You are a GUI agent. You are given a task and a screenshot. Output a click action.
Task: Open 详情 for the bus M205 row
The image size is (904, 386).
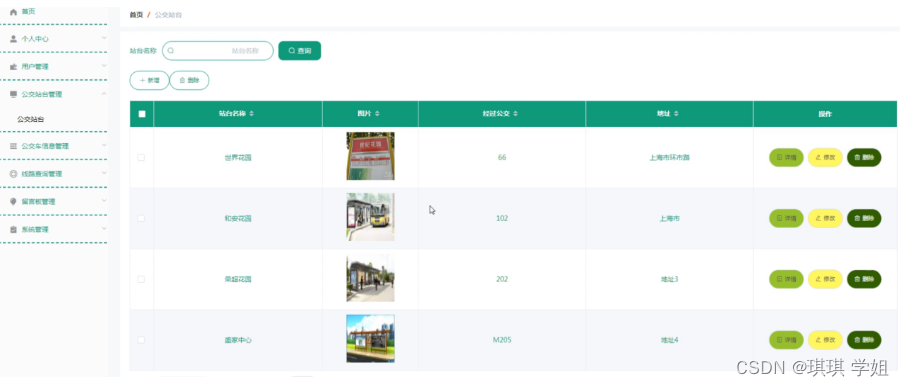coord(786,340)
